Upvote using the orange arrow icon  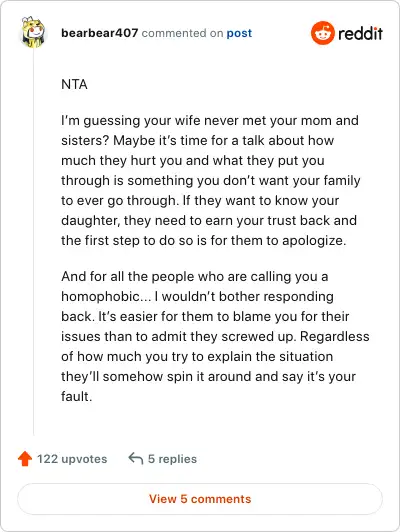point(25,459)
